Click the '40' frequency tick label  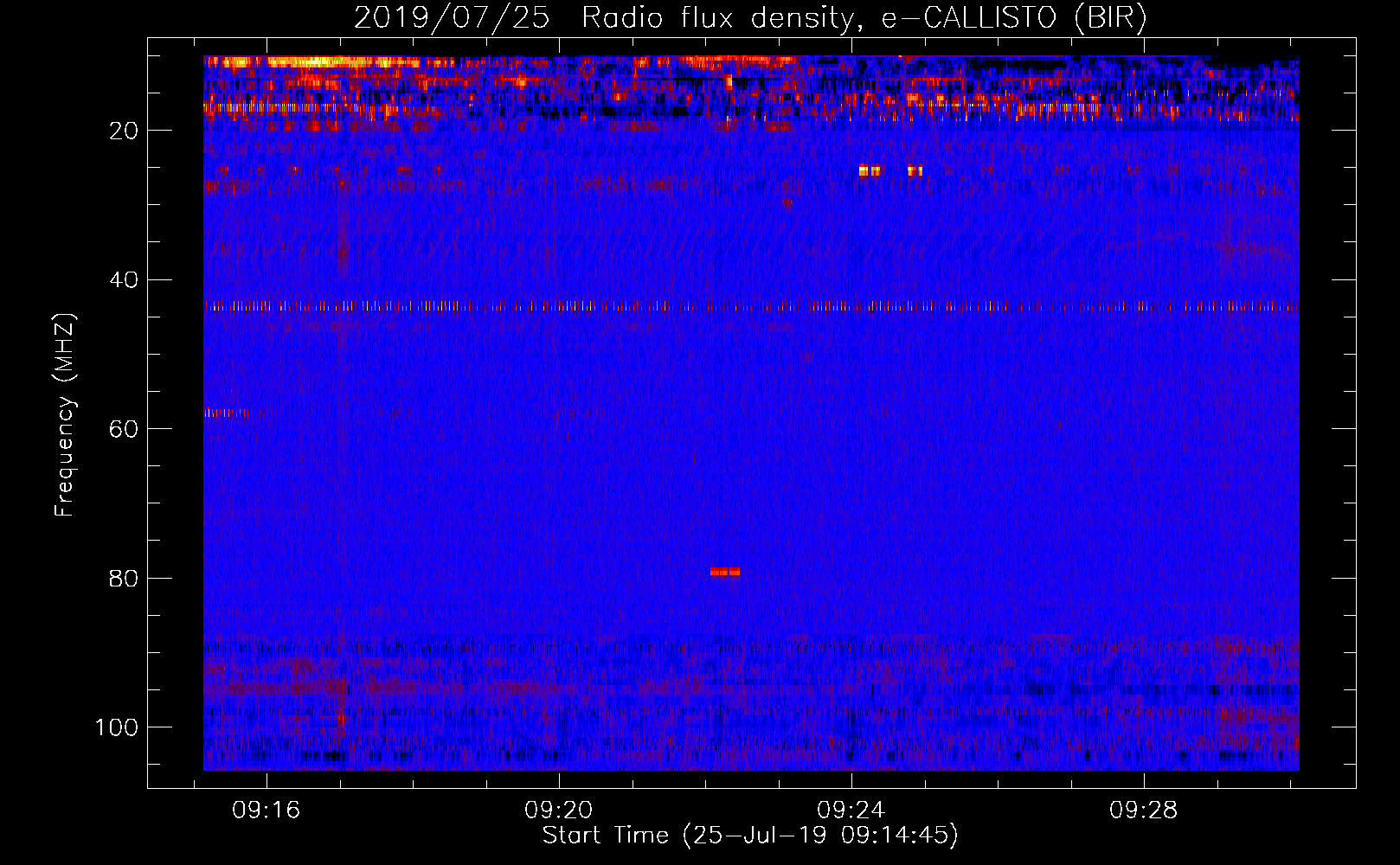click(x=125, y=280)
